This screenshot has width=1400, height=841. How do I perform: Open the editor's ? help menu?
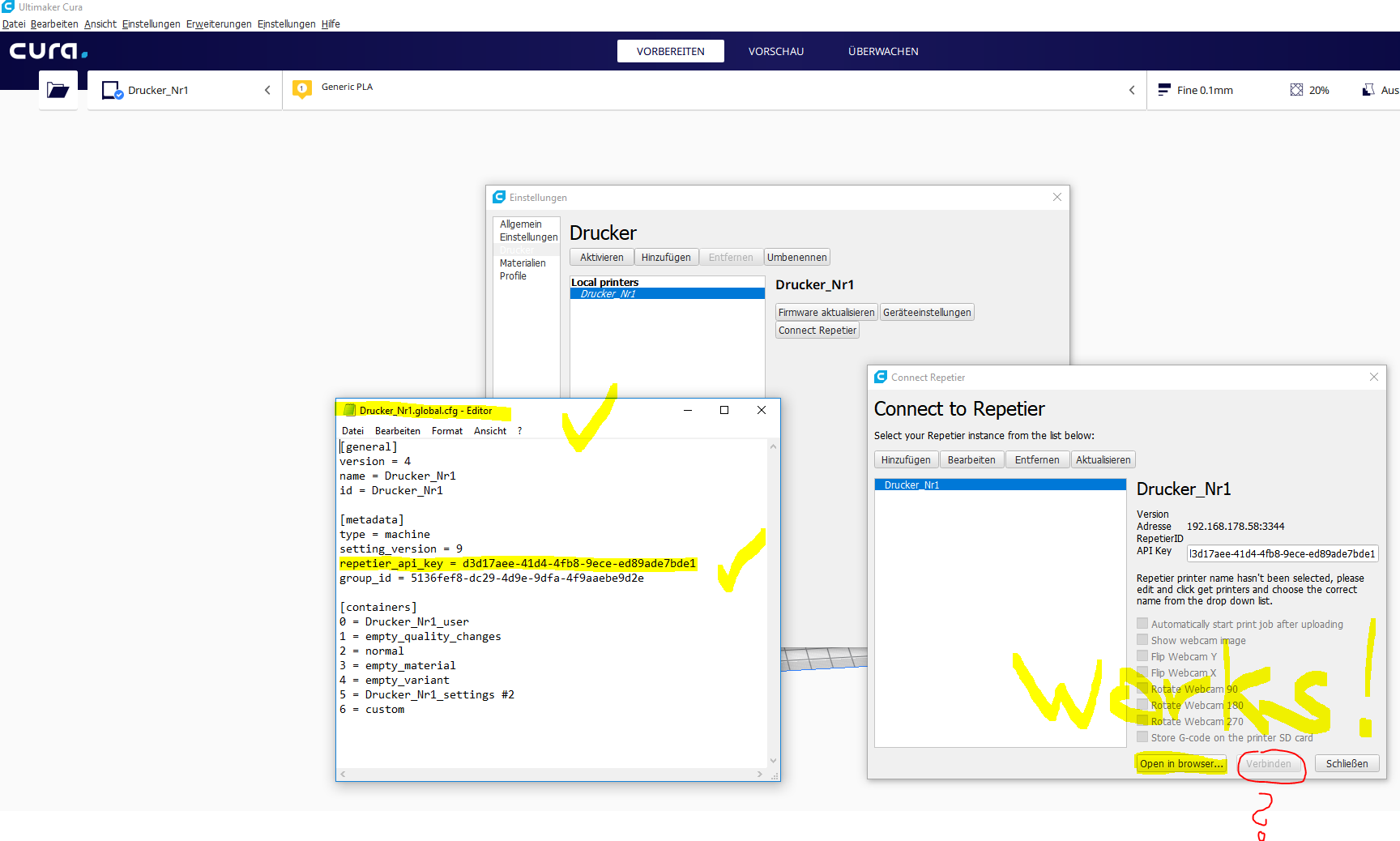coord(519,431)
